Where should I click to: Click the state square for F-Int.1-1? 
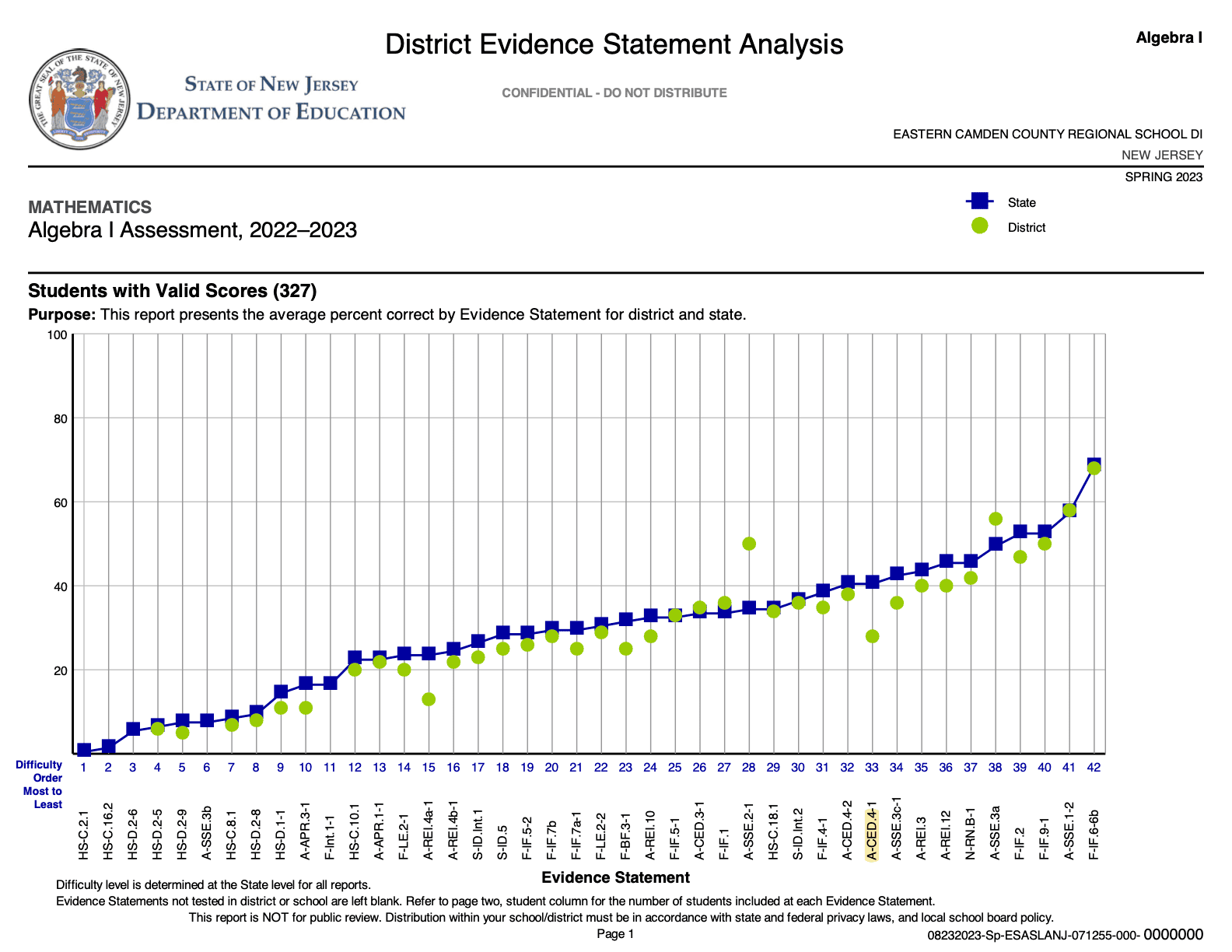330,683
